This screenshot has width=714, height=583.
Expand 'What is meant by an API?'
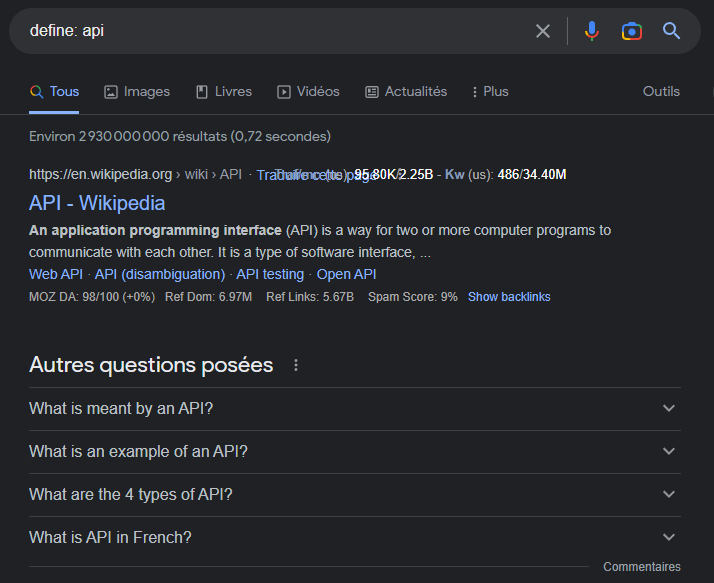(x=355, y=409)
